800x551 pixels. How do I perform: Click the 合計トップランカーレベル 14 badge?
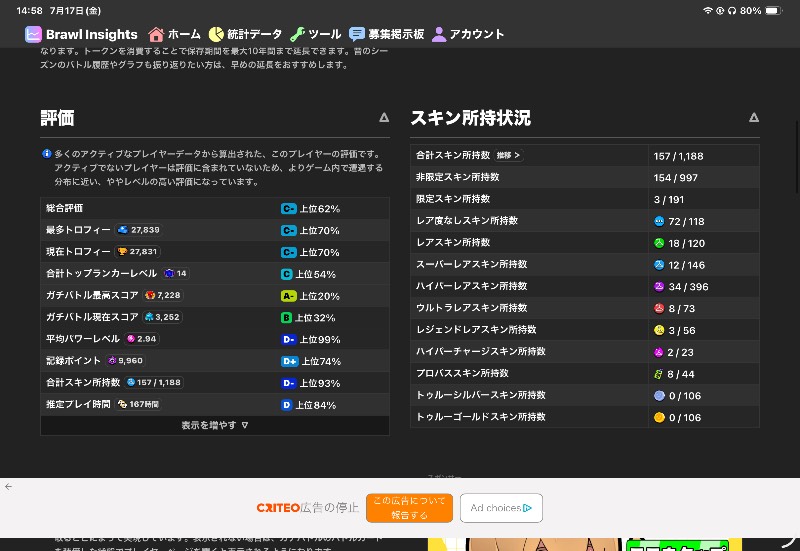(175, 273)
